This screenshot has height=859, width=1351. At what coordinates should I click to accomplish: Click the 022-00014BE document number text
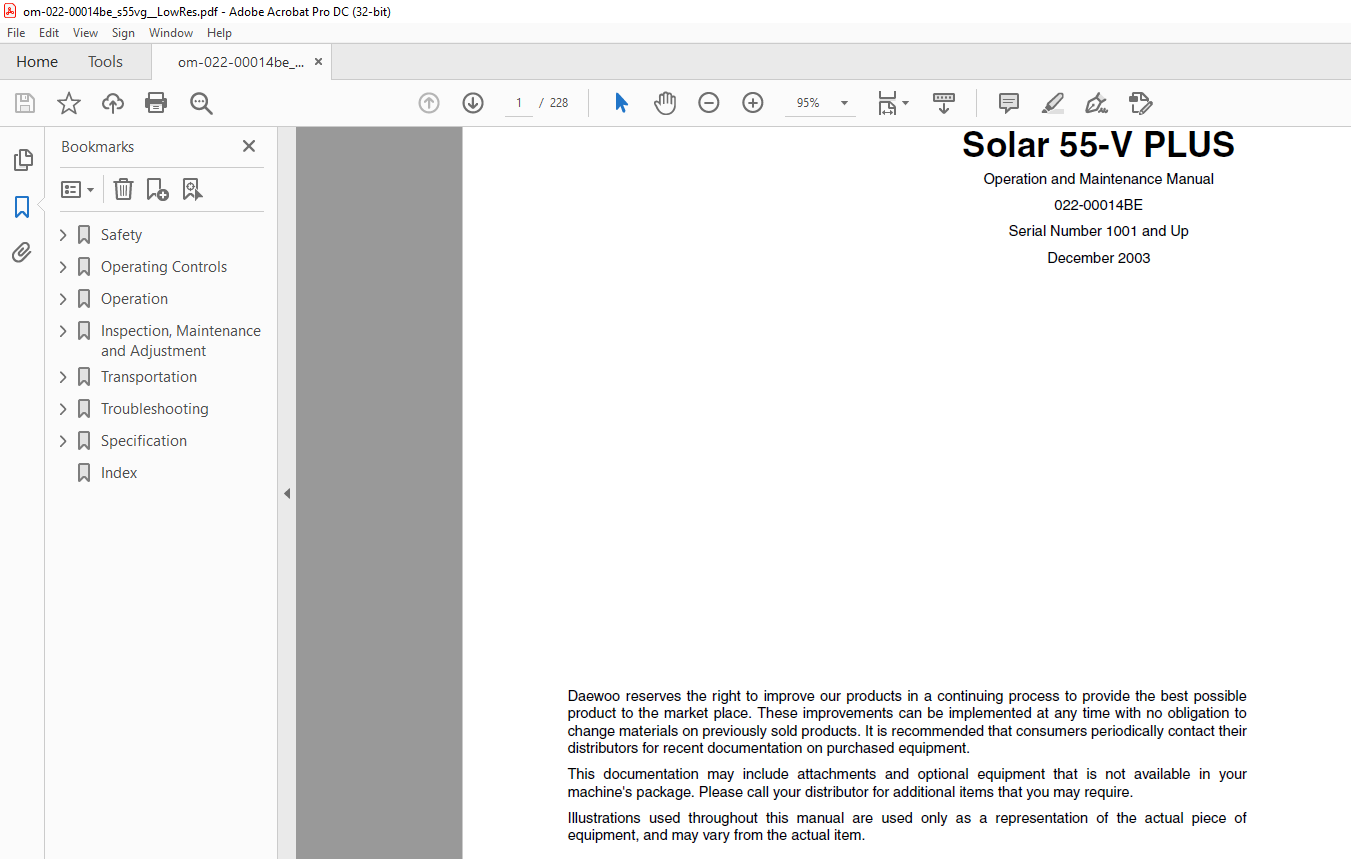click(1098, 205)
